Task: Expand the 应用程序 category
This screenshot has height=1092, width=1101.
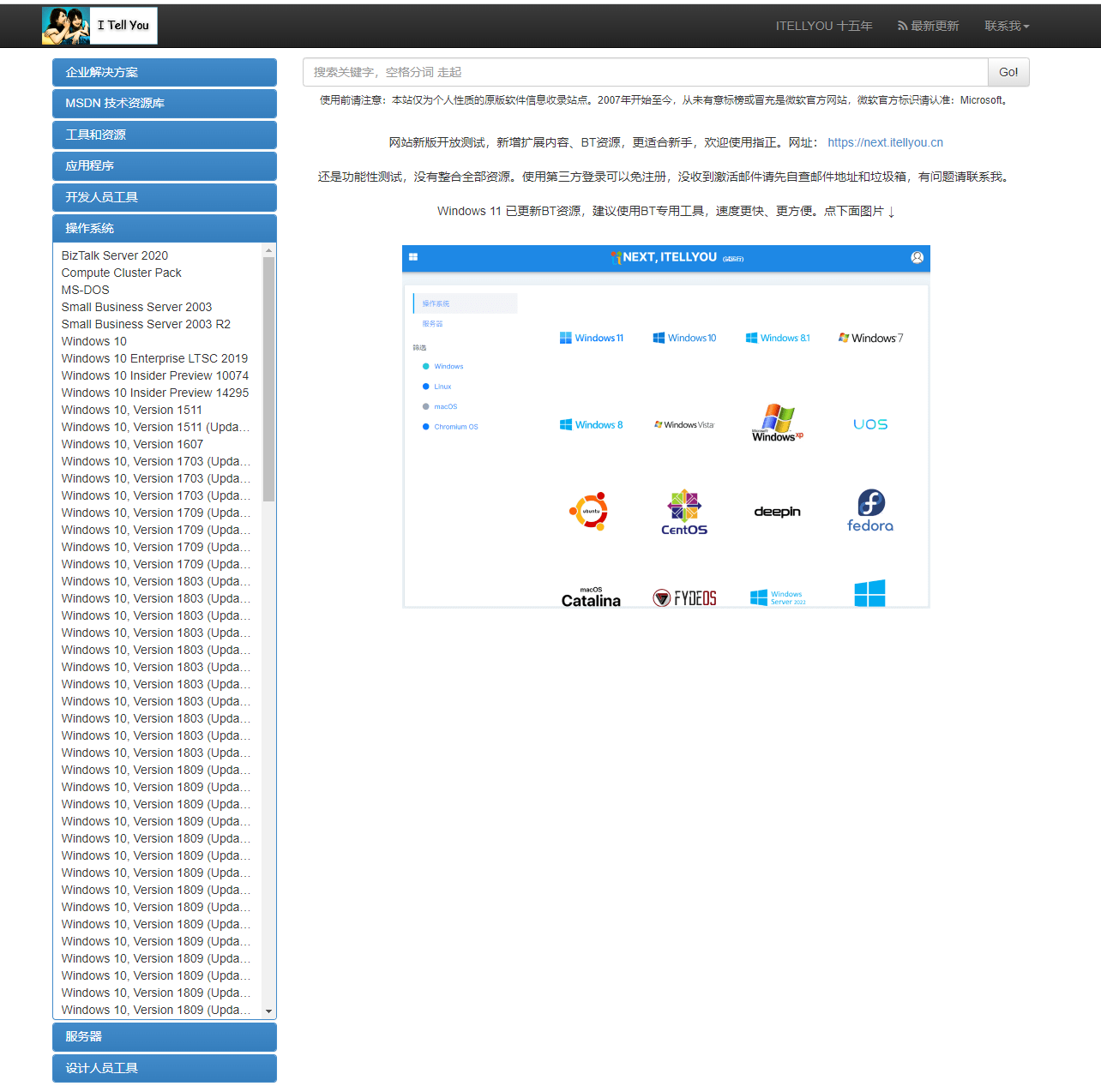Action: [x=165, y=165]
